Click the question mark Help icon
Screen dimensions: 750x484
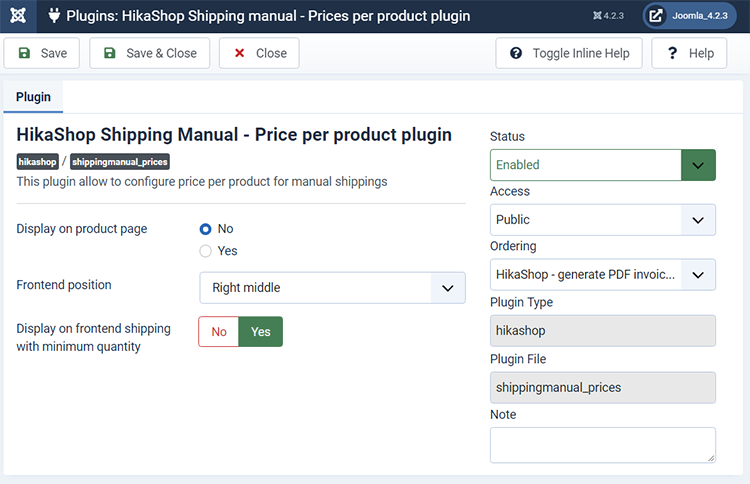click(673, 53)
